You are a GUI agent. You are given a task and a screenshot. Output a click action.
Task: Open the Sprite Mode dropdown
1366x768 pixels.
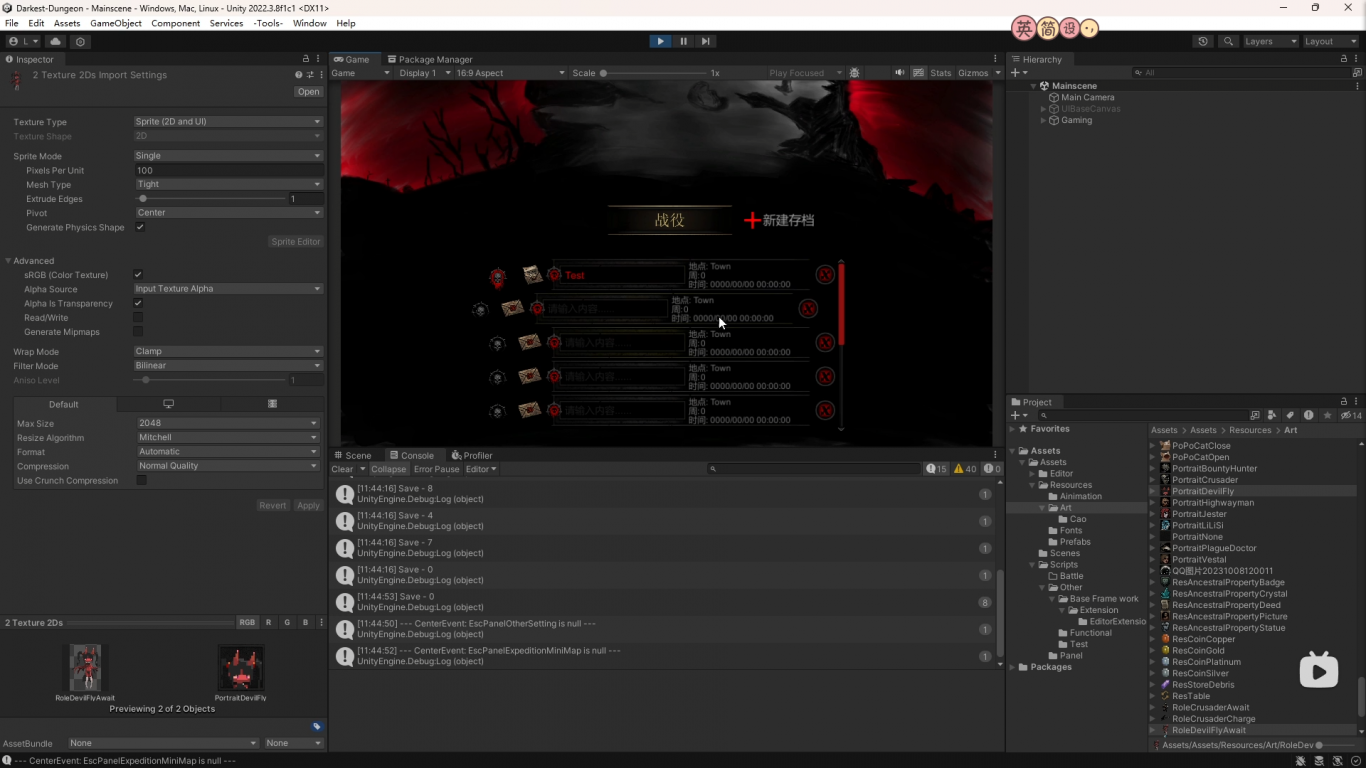[x=228, y=156]
